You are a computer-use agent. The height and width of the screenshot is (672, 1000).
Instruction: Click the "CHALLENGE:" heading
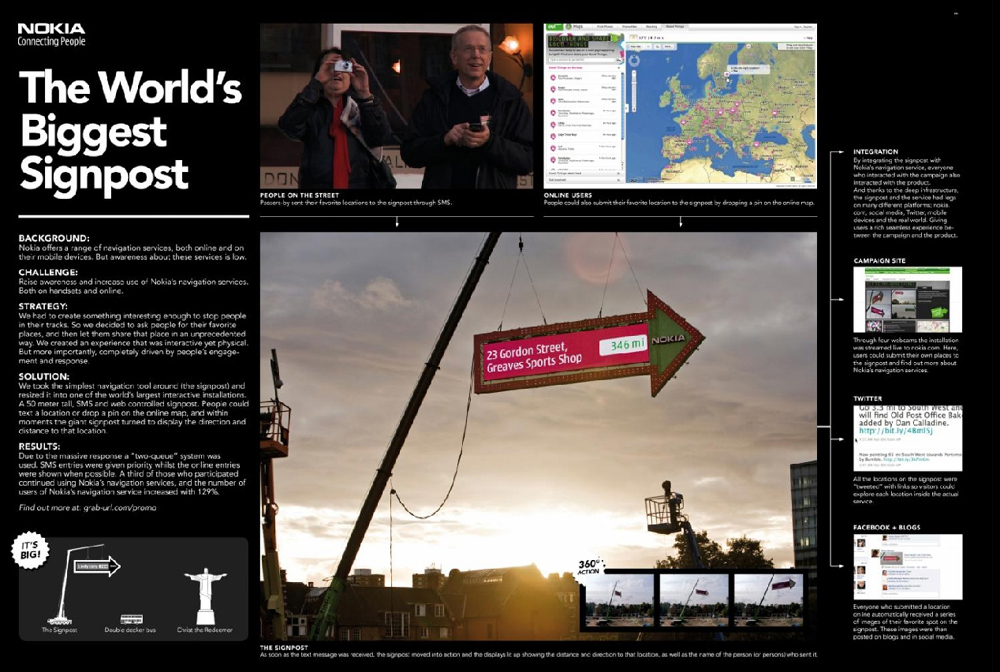point(48,272)
